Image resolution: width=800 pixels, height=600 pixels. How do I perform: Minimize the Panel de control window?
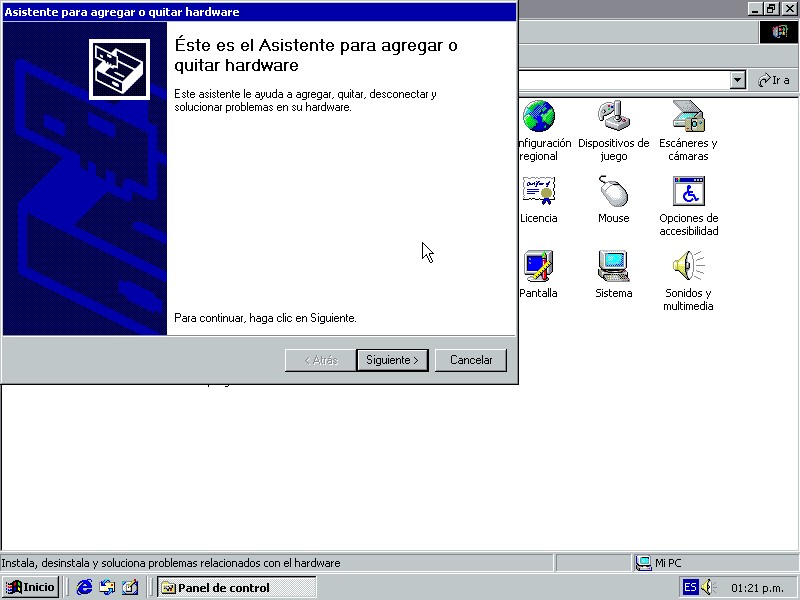pos(756,9)
